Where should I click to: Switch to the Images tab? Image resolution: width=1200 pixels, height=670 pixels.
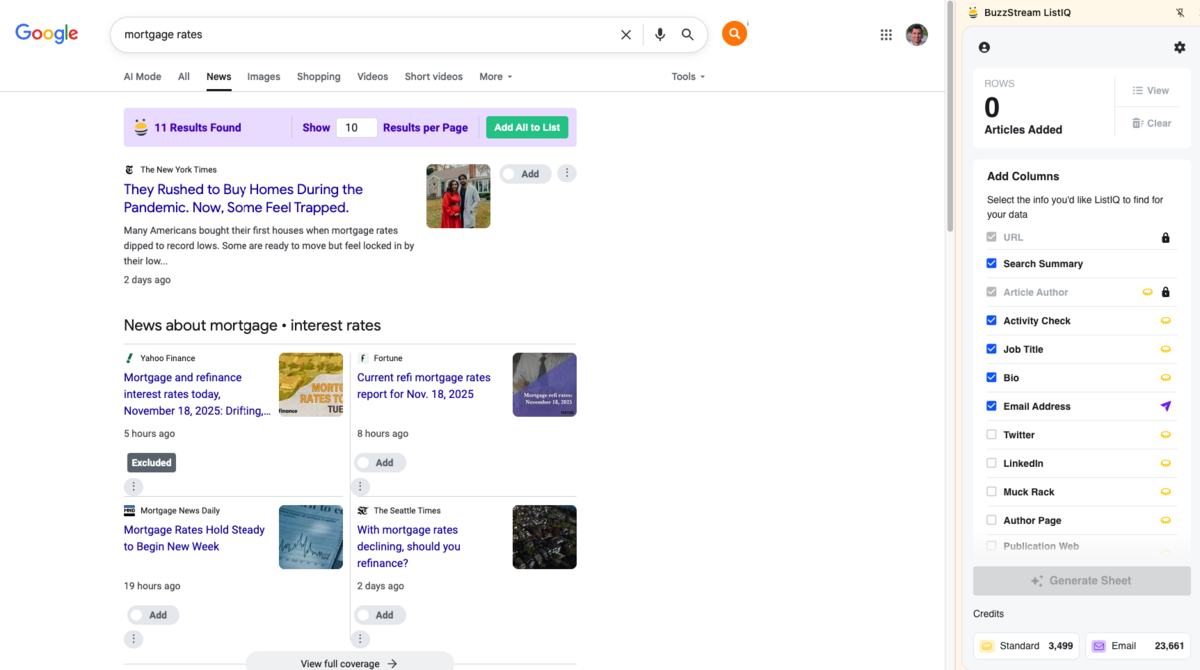[x=264, y=77]
